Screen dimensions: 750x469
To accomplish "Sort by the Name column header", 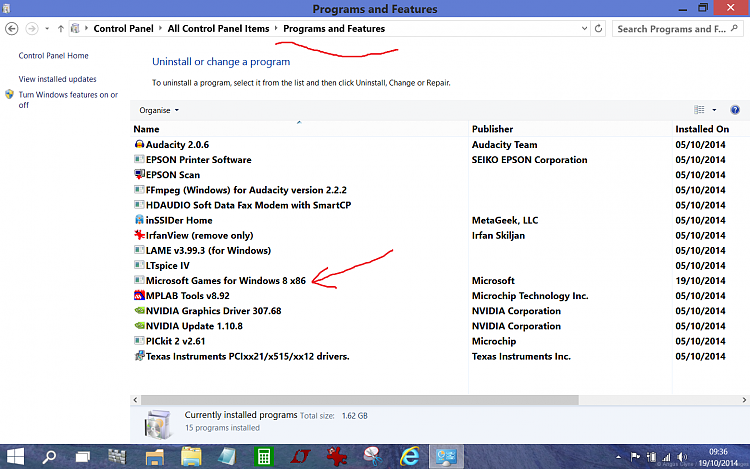I will [146, 129].
